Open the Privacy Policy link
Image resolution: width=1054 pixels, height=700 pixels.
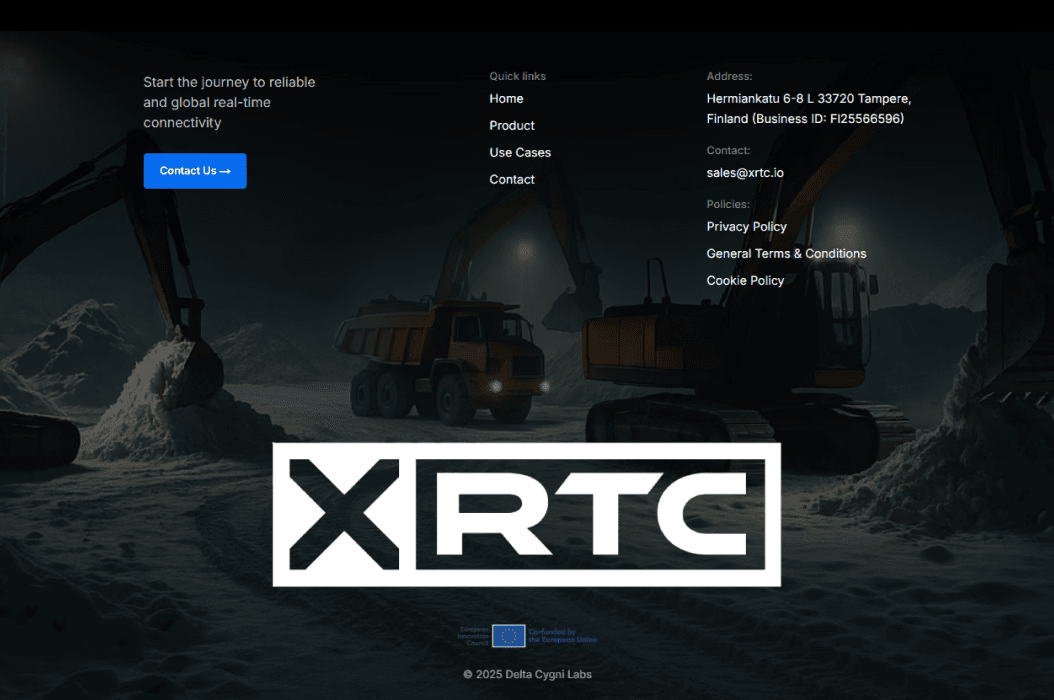746,227
